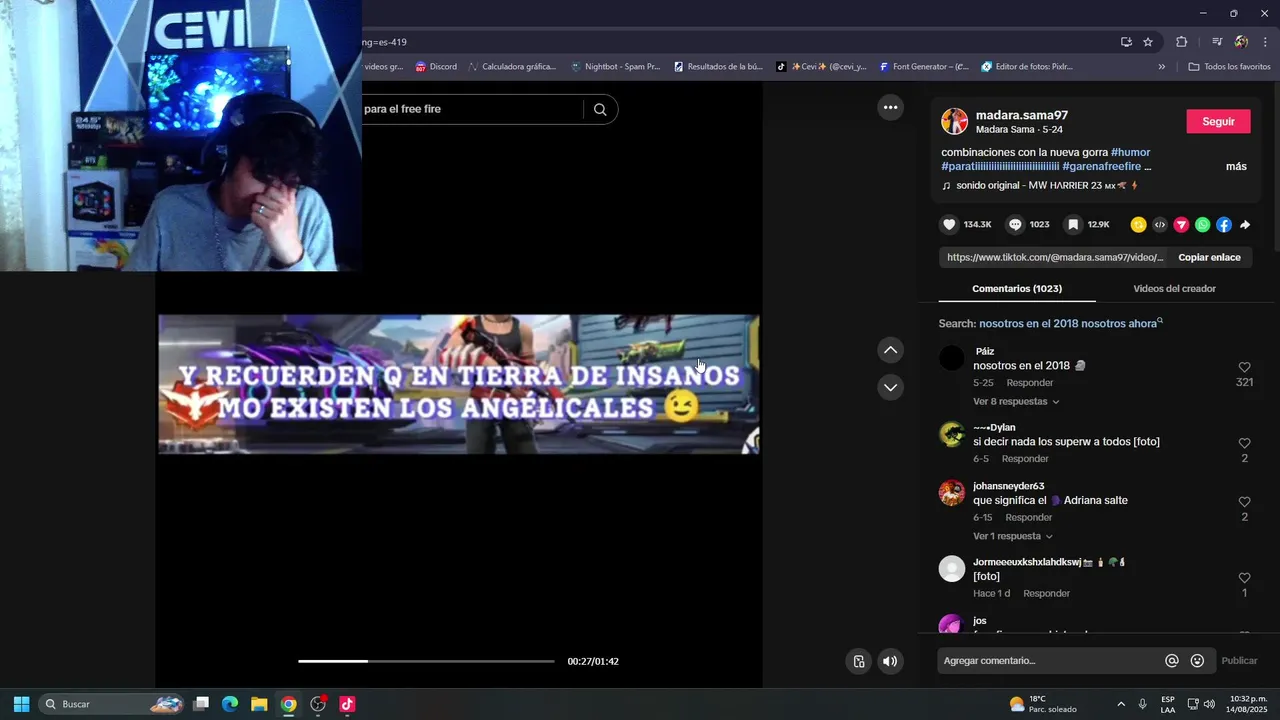Search "nosotros en el 2018 nosotros ahora"

[x=1068, y=324]
